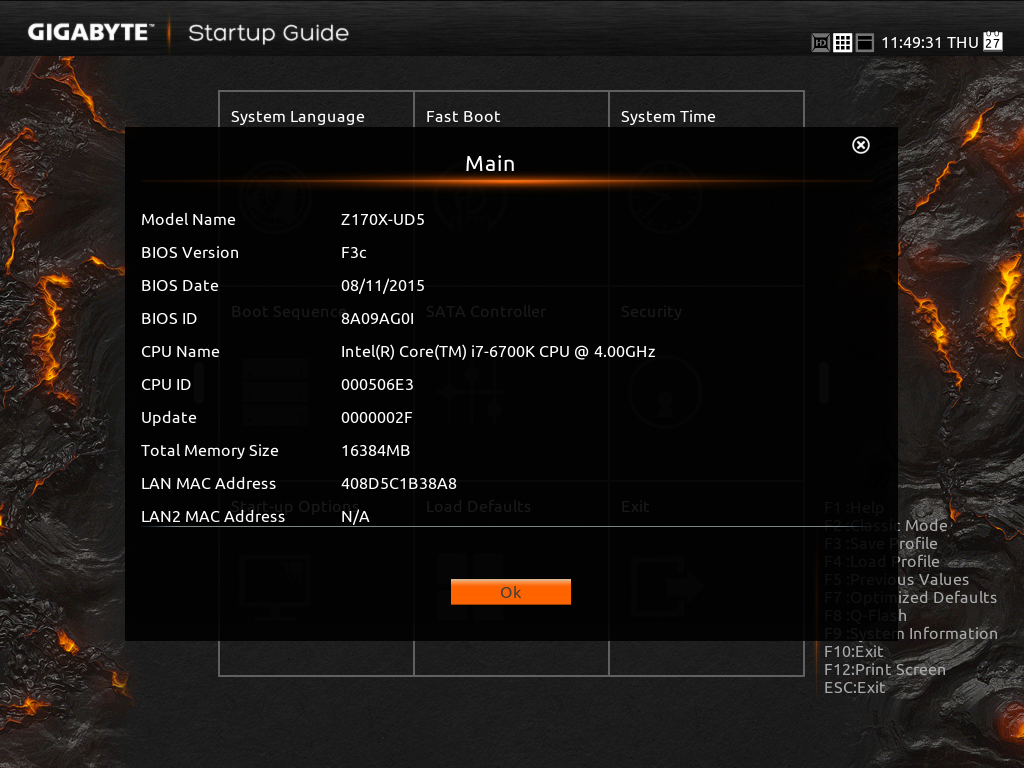Click the orange Ok button
Viewport: 1024px width, 768px height.
click(x=511, y=592)
